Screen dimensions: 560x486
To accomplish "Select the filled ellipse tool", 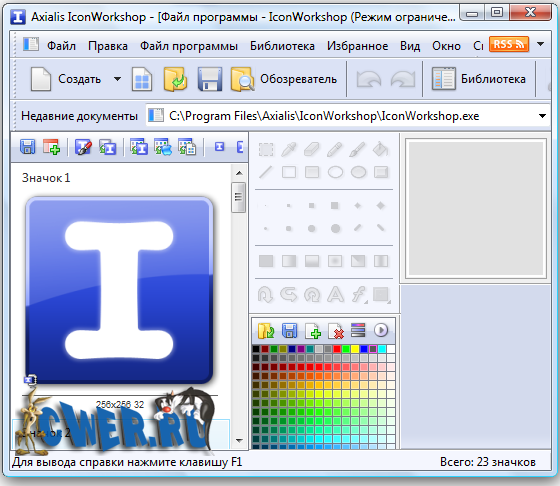I will click(358, 172).
